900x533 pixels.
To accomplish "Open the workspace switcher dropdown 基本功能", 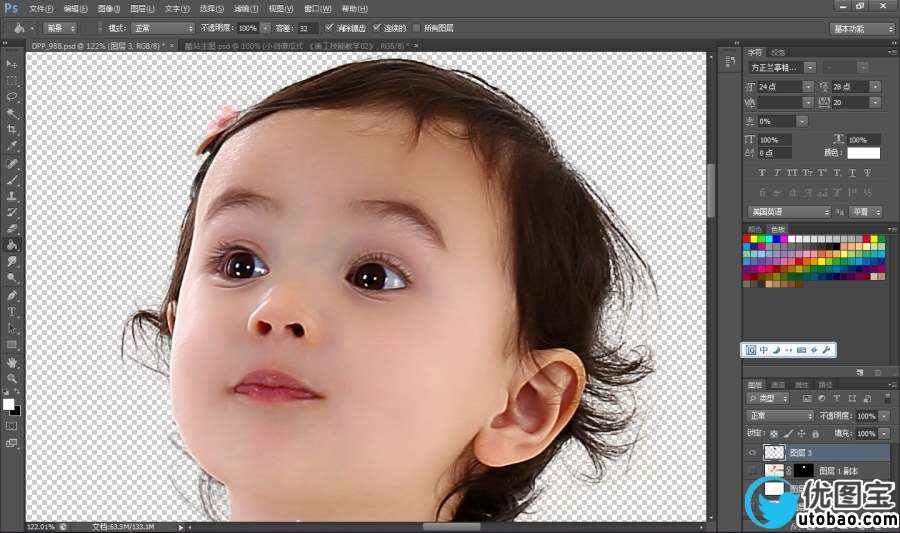I will coord(862,29).
